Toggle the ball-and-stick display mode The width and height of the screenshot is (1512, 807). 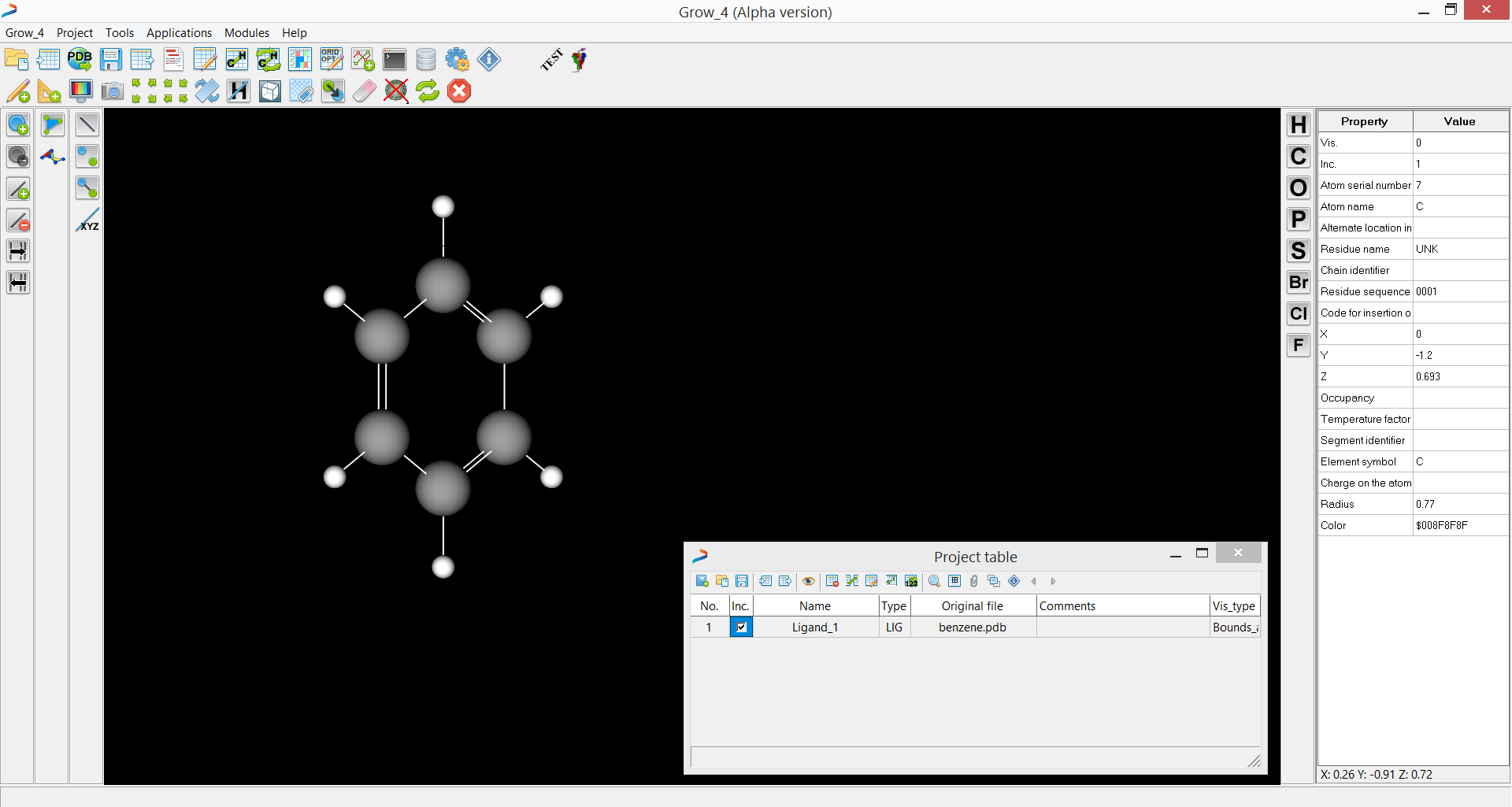pyautogui.click(x=87, y=187)
